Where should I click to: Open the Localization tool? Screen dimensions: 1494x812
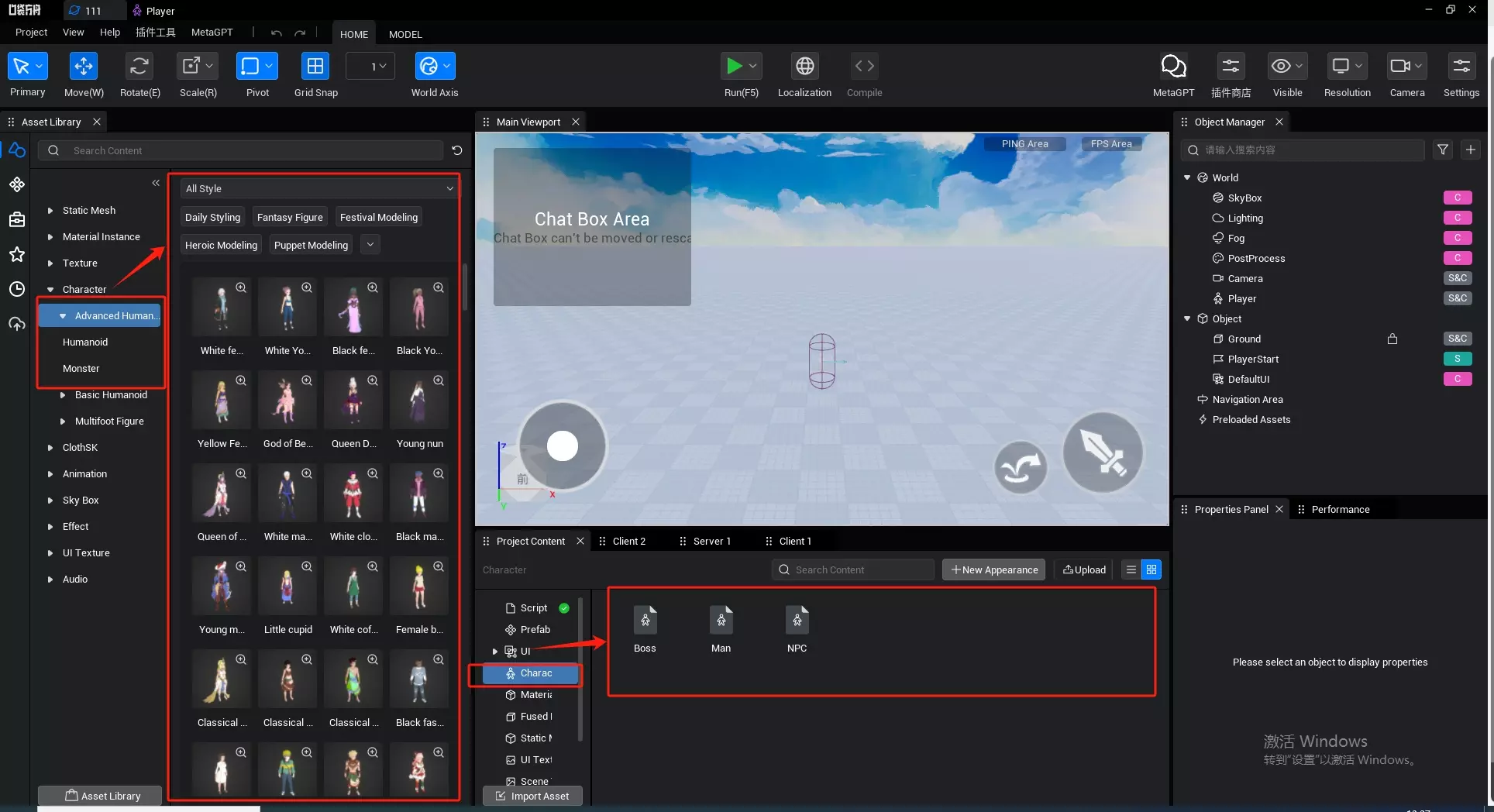point(804,67)
